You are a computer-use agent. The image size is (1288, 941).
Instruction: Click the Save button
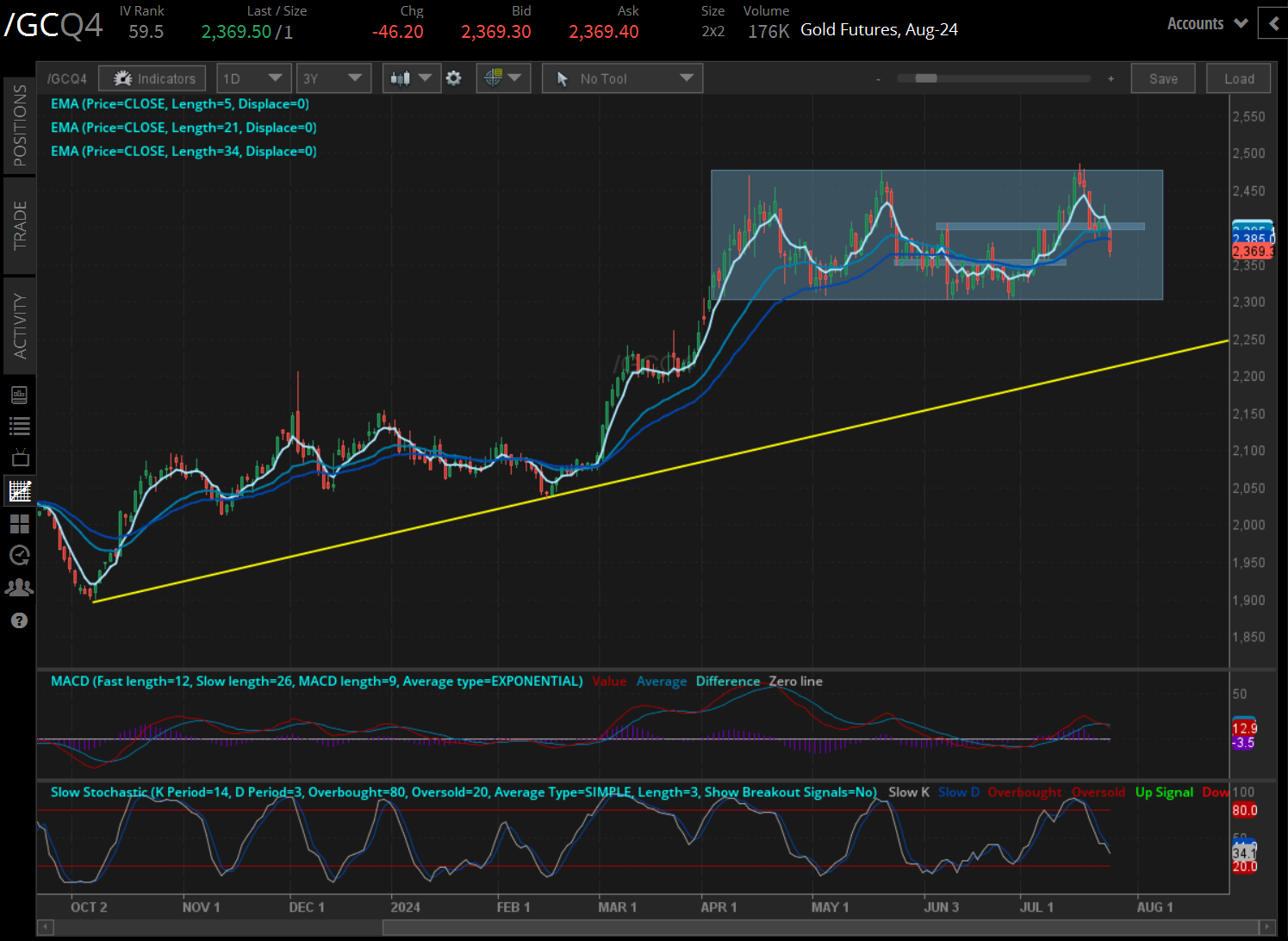(1162, 78)
